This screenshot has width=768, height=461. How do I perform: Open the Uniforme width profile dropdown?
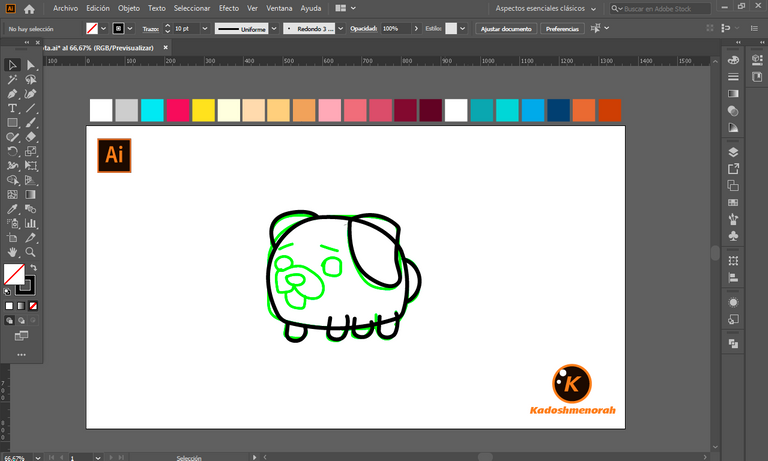pos(274,28)
